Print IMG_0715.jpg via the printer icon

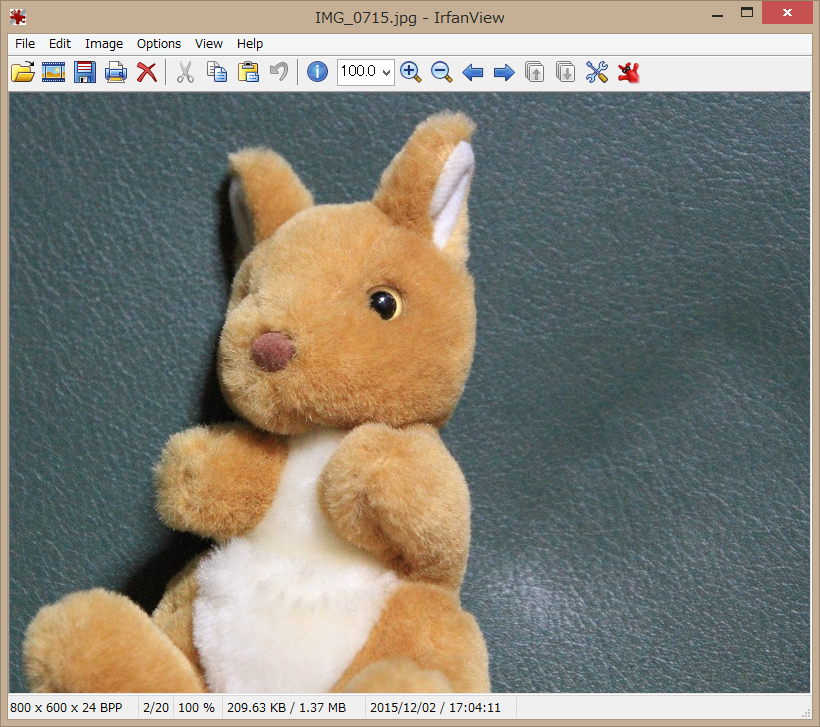click(115, 71)
